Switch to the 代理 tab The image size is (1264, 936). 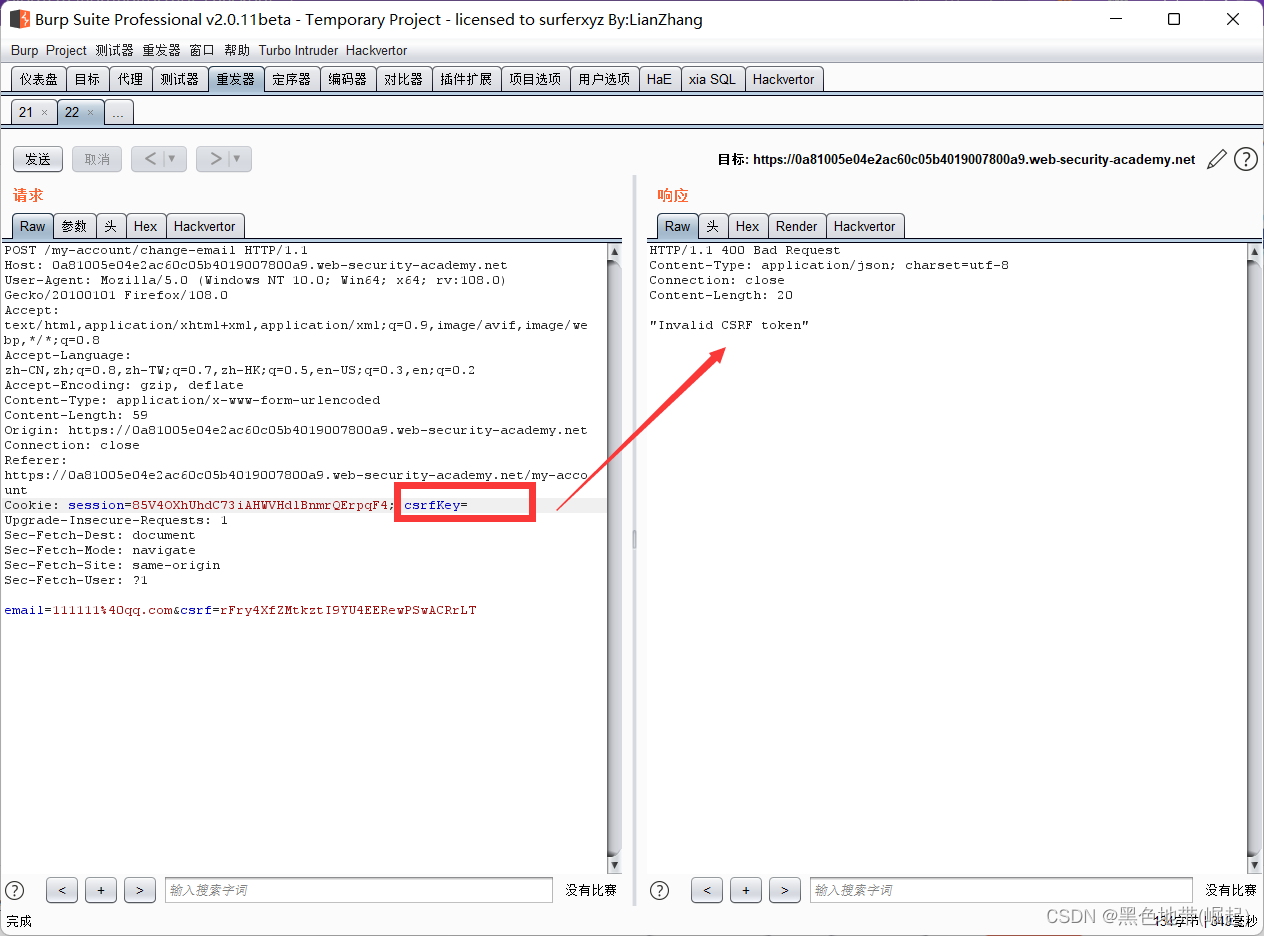tap(130, 79)
